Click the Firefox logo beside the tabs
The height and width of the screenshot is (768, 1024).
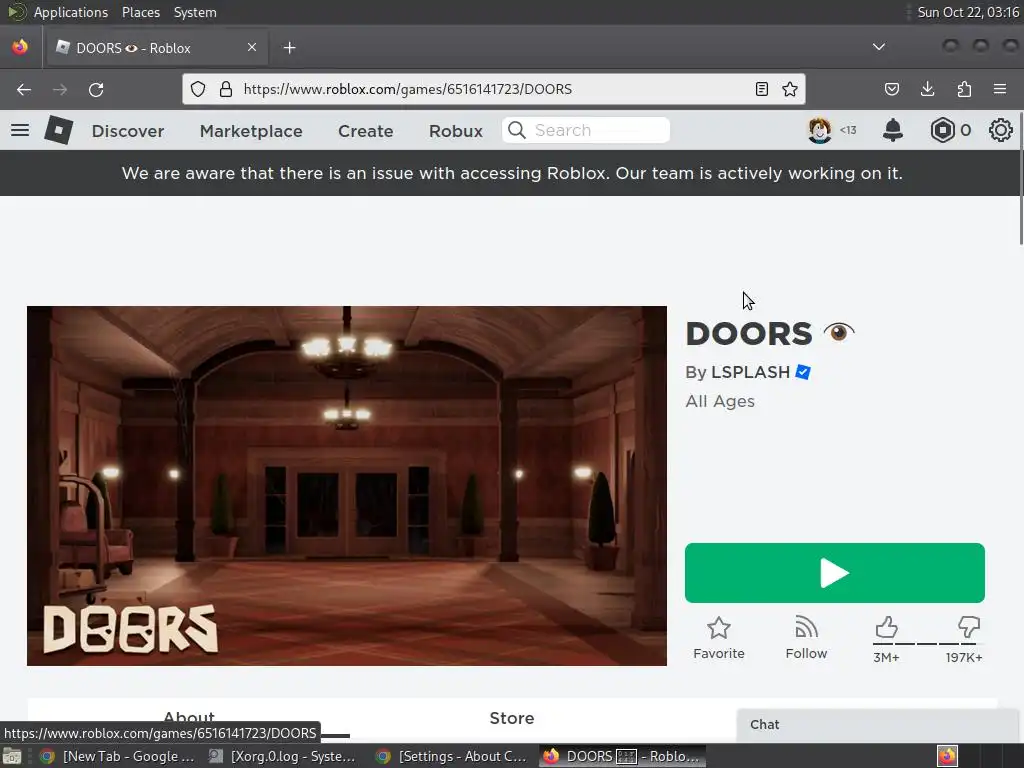[x=20, y=47]
